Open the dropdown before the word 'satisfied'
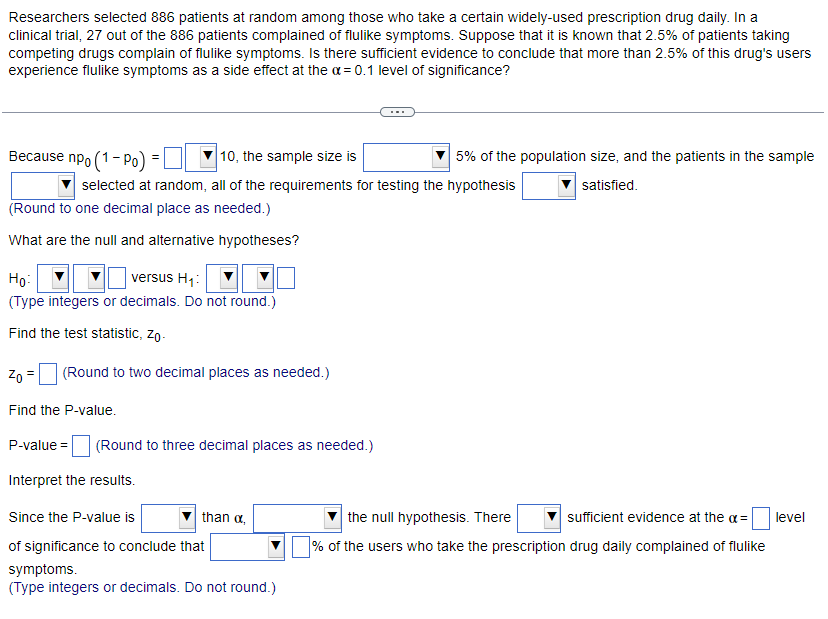Image resolution: width=828 pixels, height=619 pixels. tap(548, 185)
